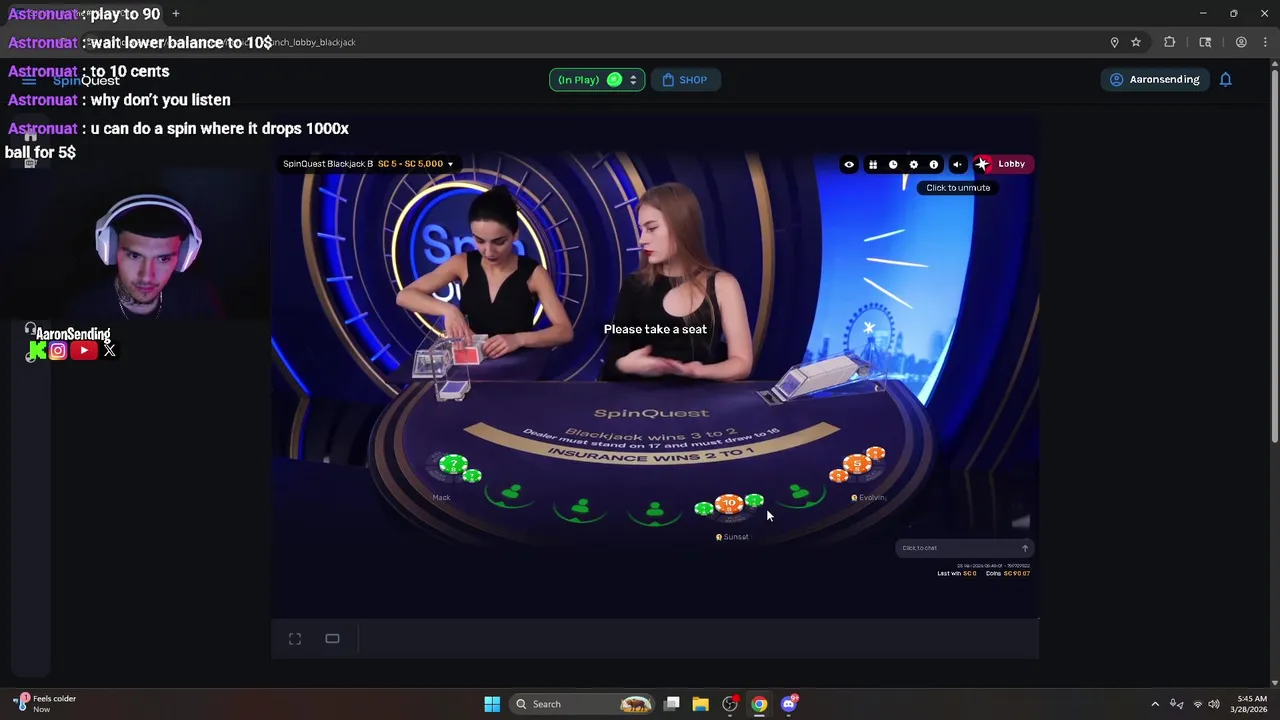
Task: Open the volume tray icon
Action: point(1214,704)
